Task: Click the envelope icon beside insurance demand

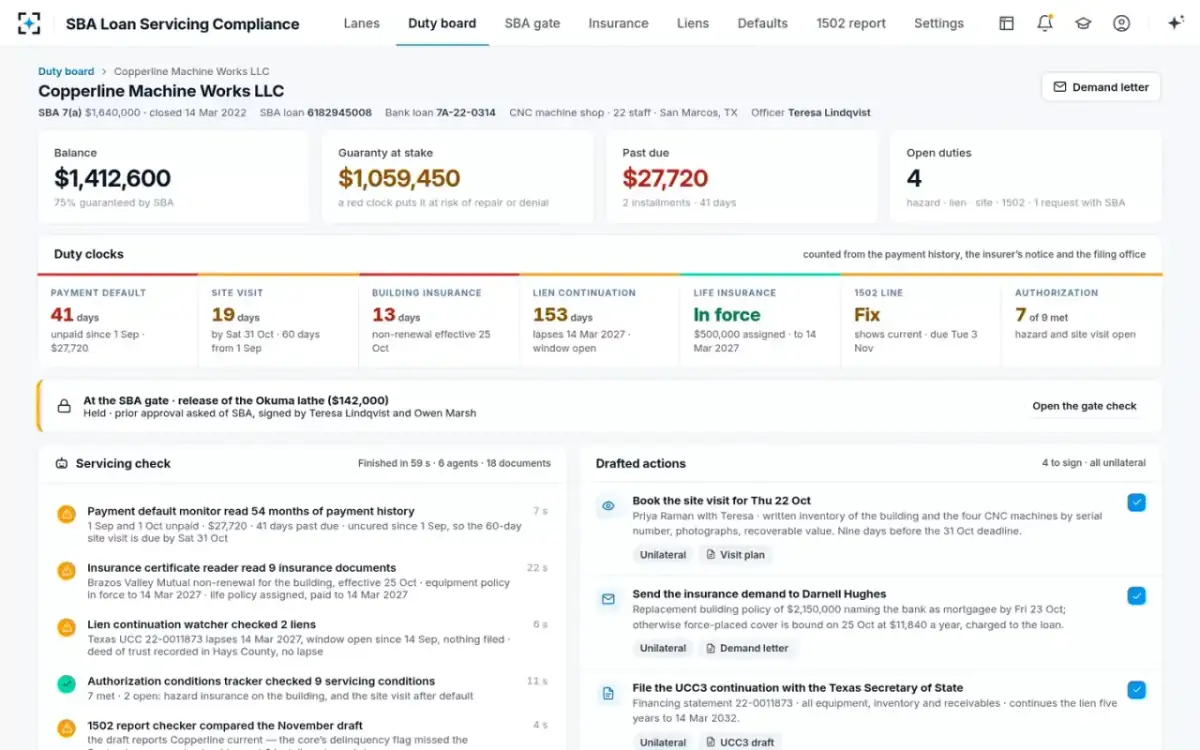Action: pos(608,600)
